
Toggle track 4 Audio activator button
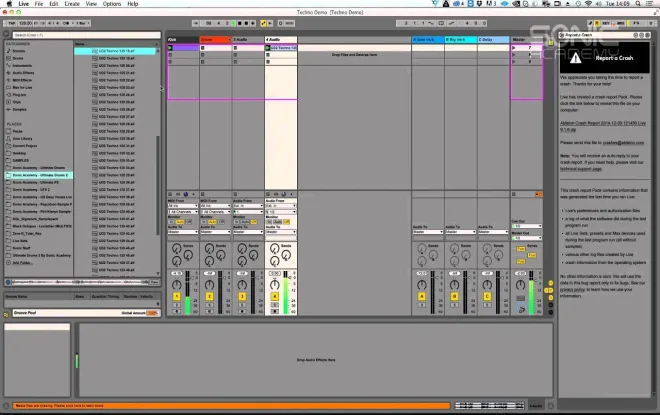pos(274,297)
